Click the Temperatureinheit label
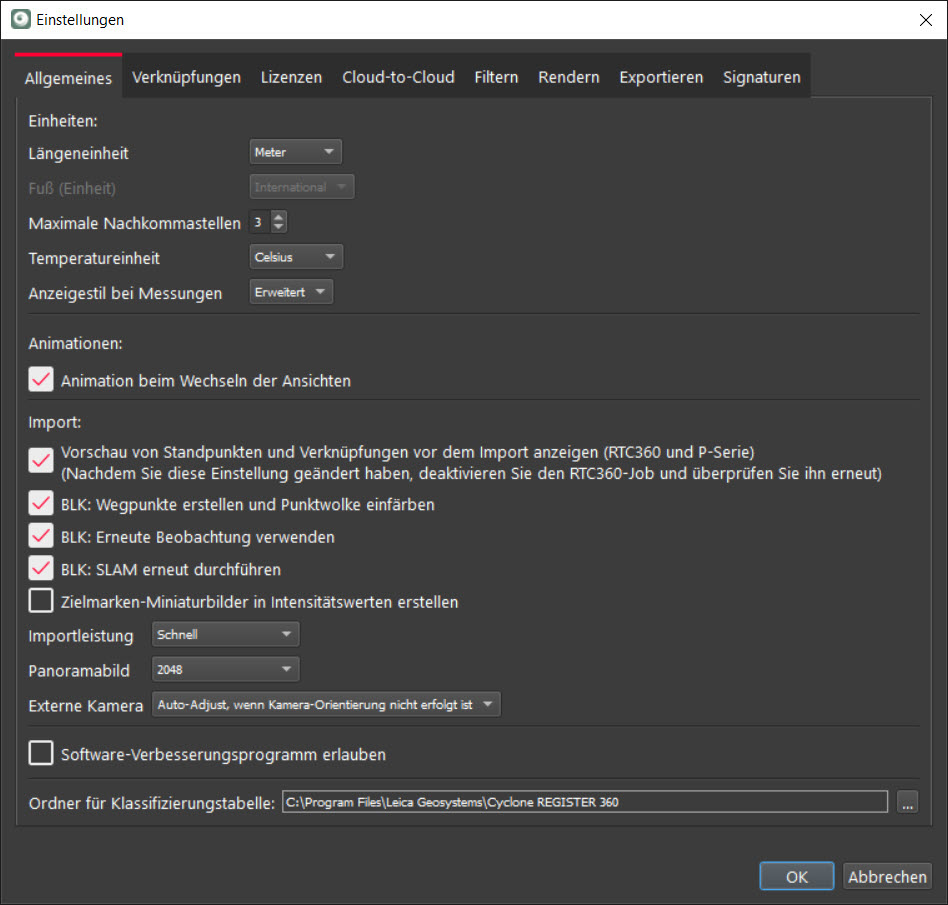Image resolution: width=948 pixels, height=905 pixels. (94, 259)
